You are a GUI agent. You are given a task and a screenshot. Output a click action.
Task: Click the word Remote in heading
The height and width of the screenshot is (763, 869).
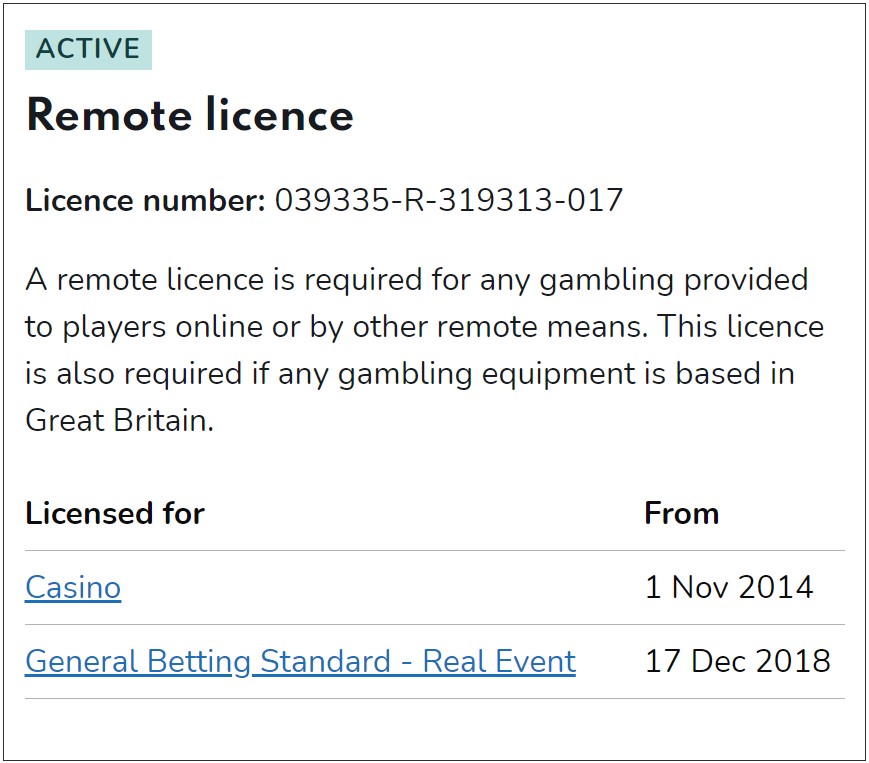click(x=109, y=115)
